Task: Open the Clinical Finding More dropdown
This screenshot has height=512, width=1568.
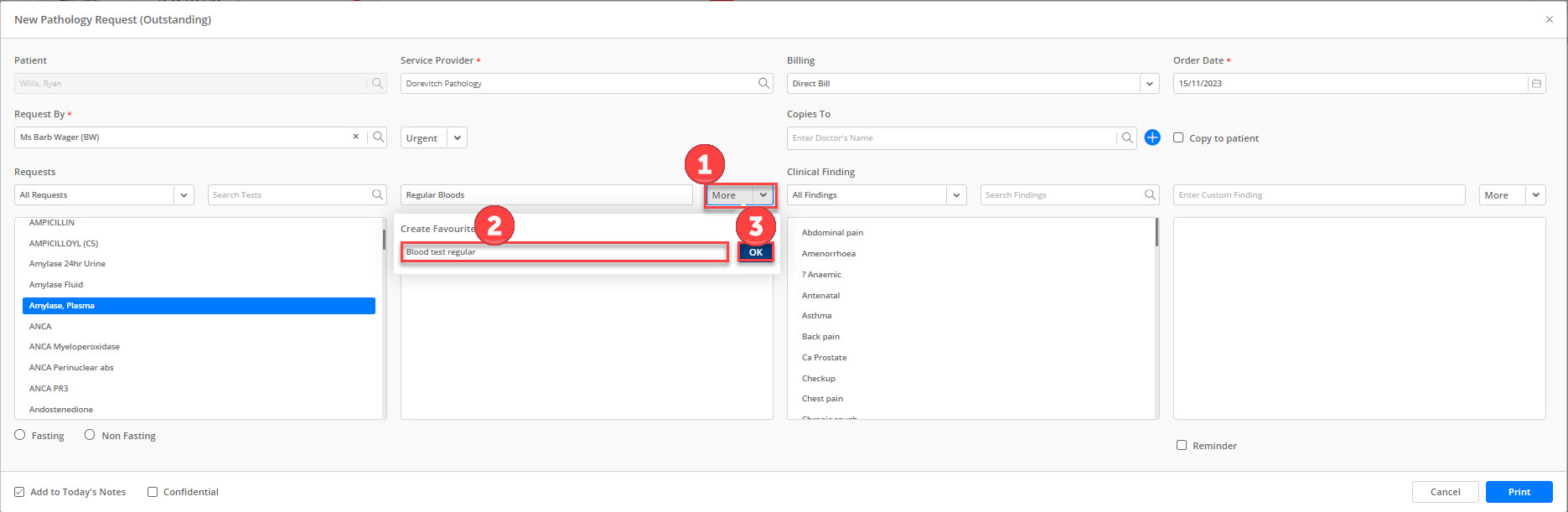Action: click(1535, 195)
